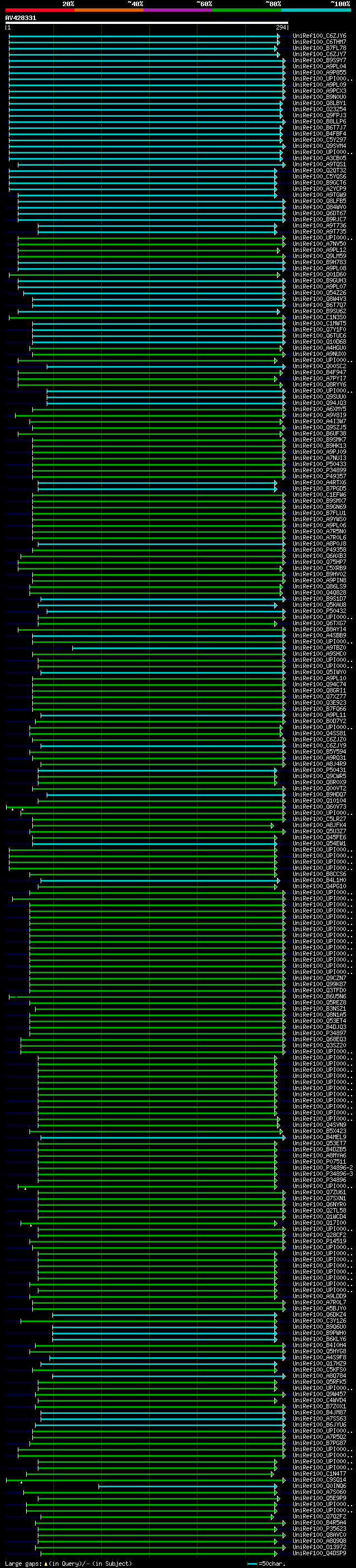Image resolution: width=356 pixels, height=1568 pixels.
Task: Click the short cyan UniRef100_Q0INQ6 alignment bar
Action: click(x=188, y=1486)
